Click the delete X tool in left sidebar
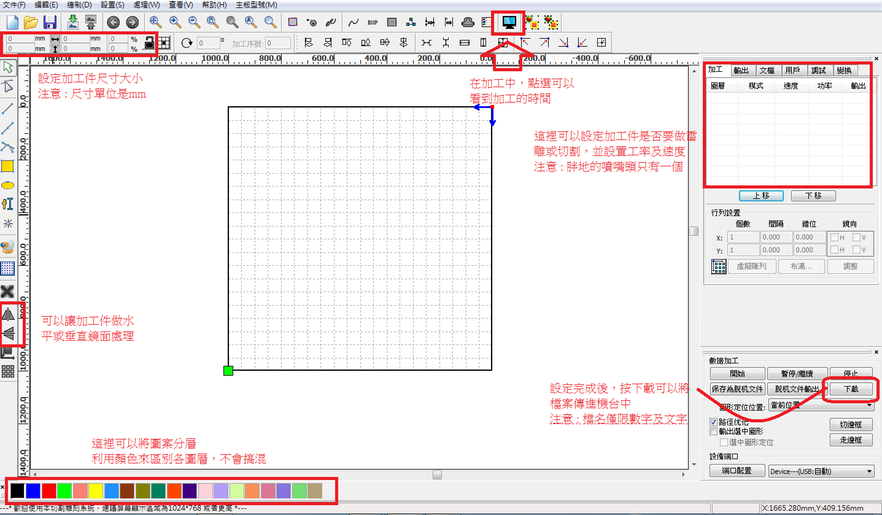 [x=7, y=291]
